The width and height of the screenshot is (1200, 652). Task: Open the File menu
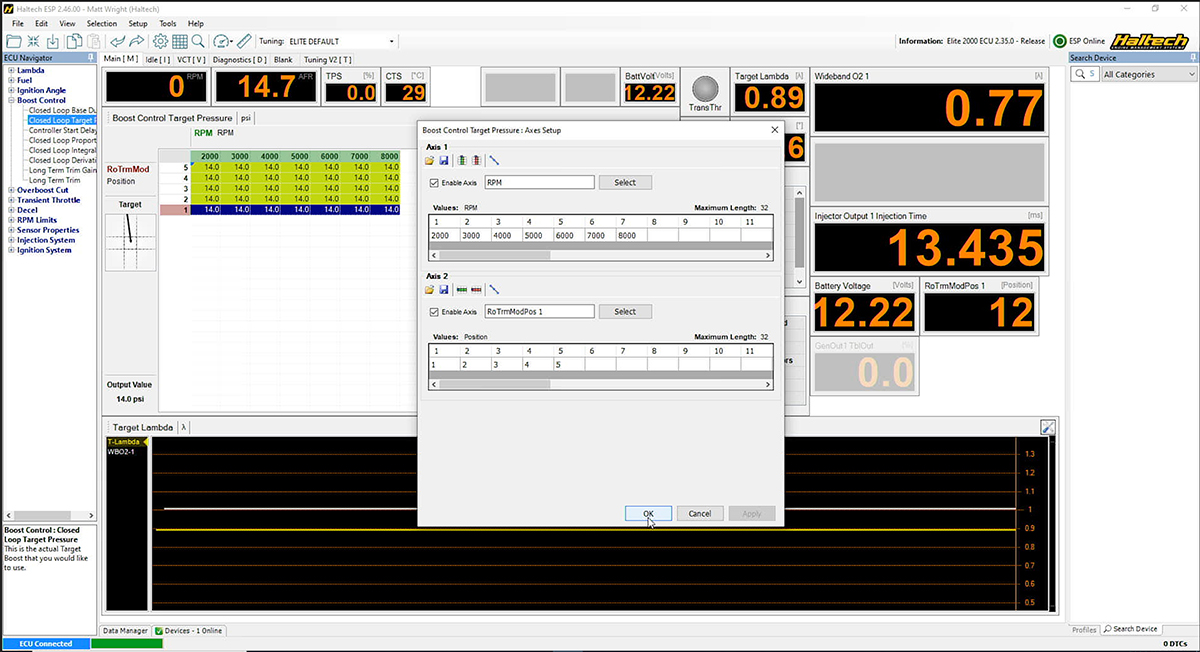[x=18, y=23]
